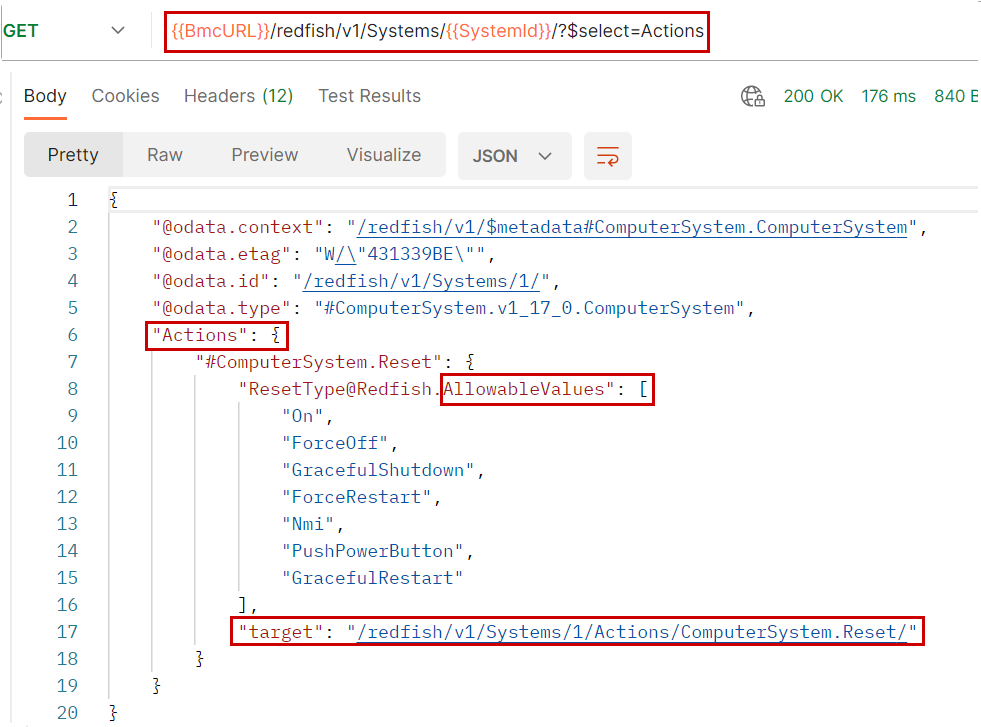
Task: Click the request URL input field
Action: (435, 31)
